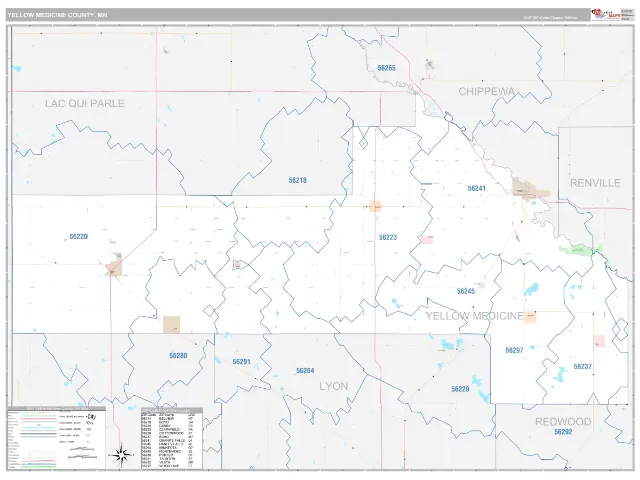Select the LYON county label
This screenshot has height=480, width=640.
tap(333, 386)
